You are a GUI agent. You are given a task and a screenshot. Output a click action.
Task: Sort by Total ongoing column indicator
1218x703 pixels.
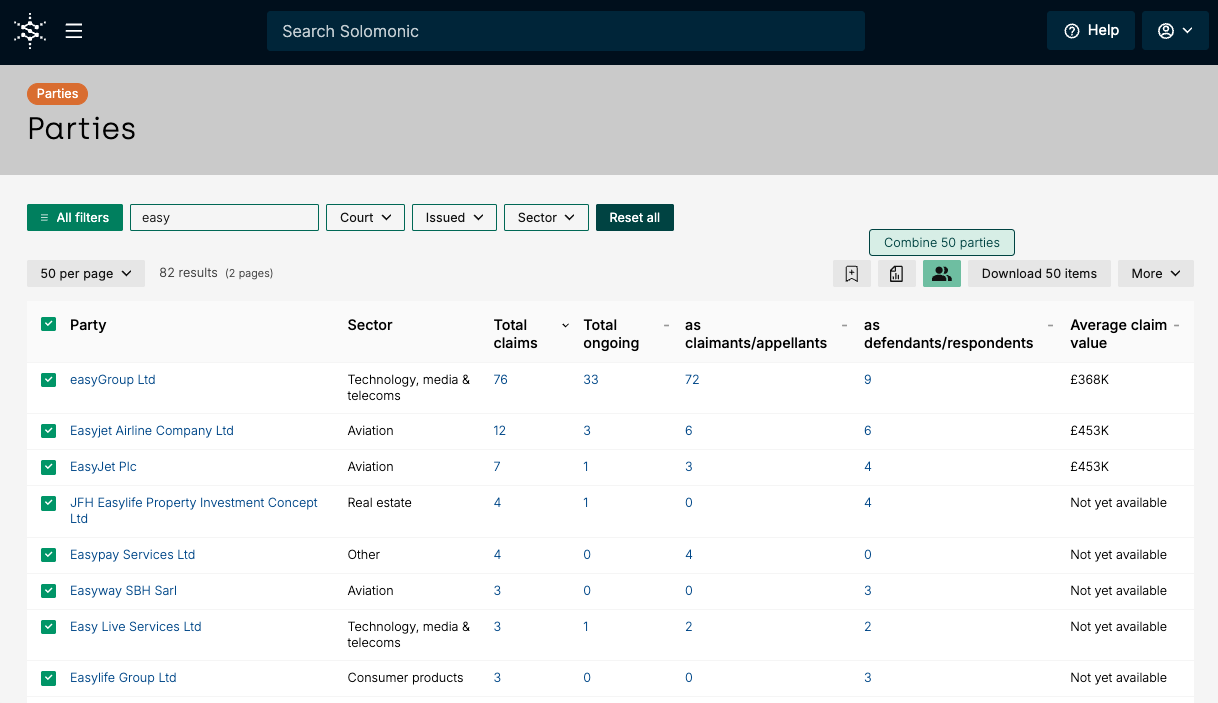pos(666,325)
